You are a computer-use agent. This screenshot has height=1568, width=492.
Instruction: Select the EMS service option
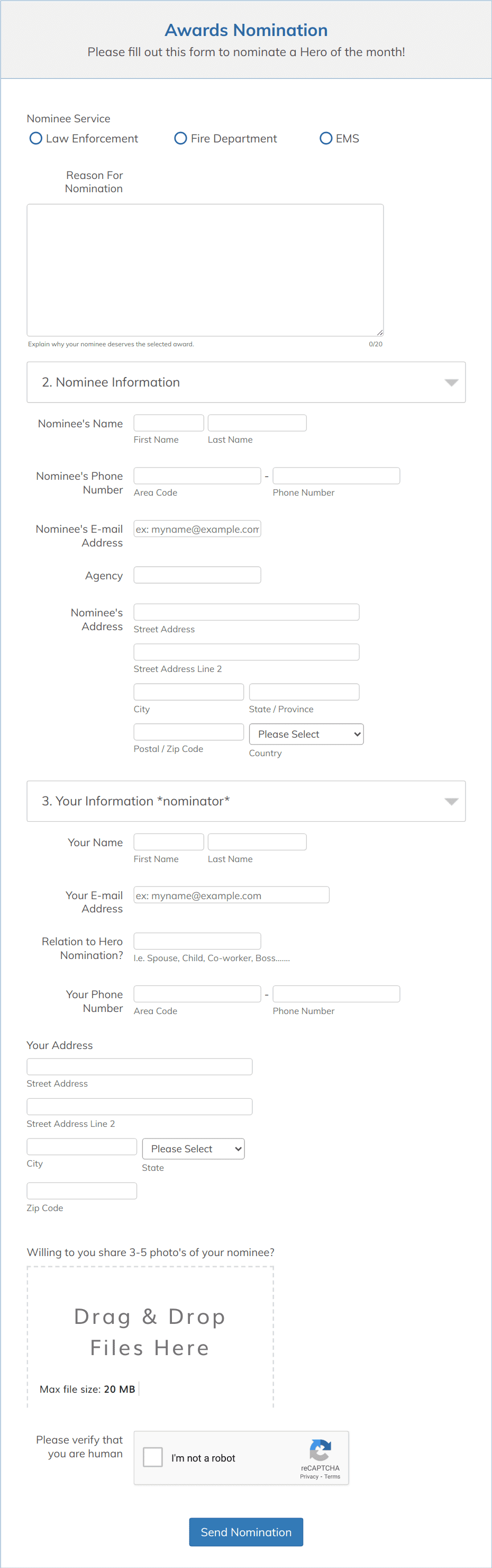tap(325, 138)
